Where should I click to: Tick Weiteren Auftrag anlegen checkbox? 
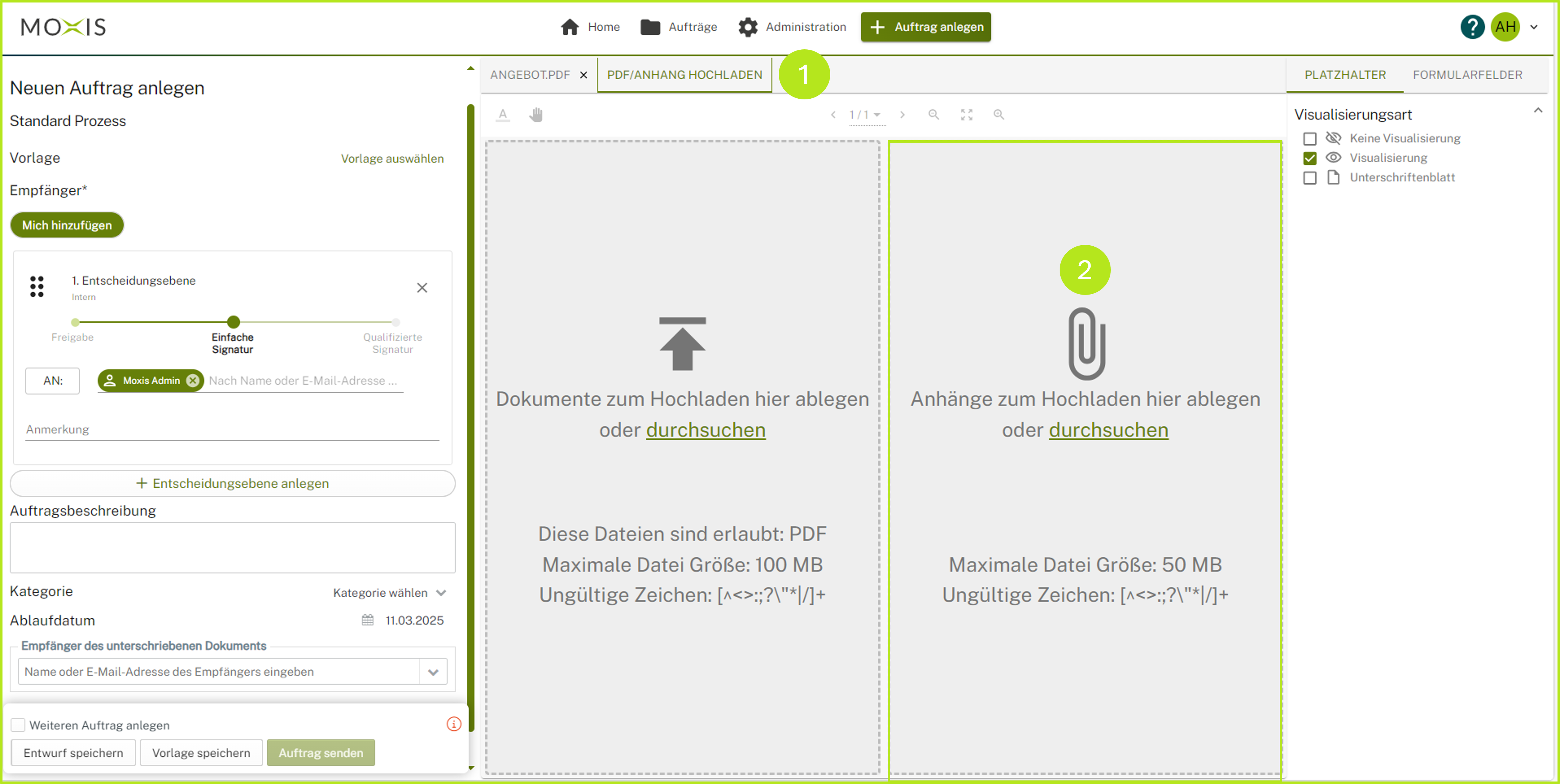pos(18,725)
